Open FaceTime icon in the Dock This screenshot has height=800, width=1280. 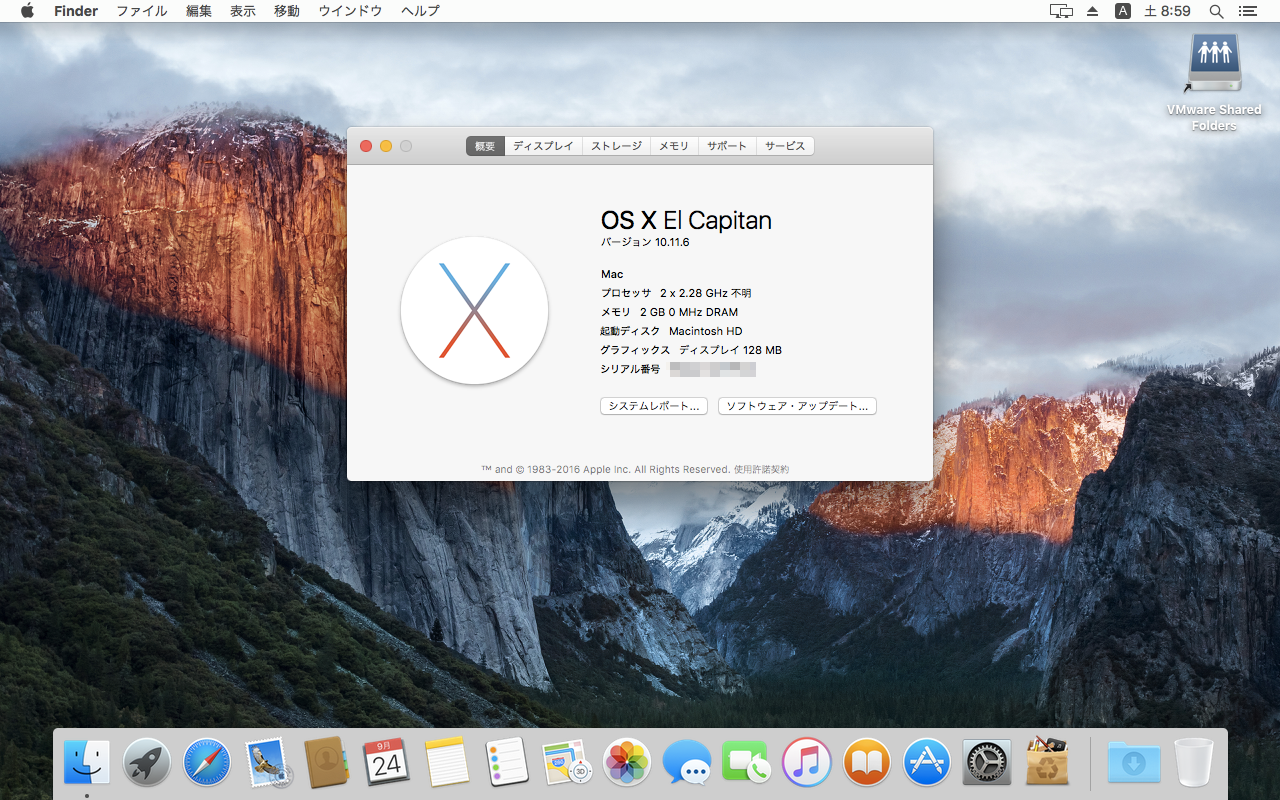(x=746, y=763)
